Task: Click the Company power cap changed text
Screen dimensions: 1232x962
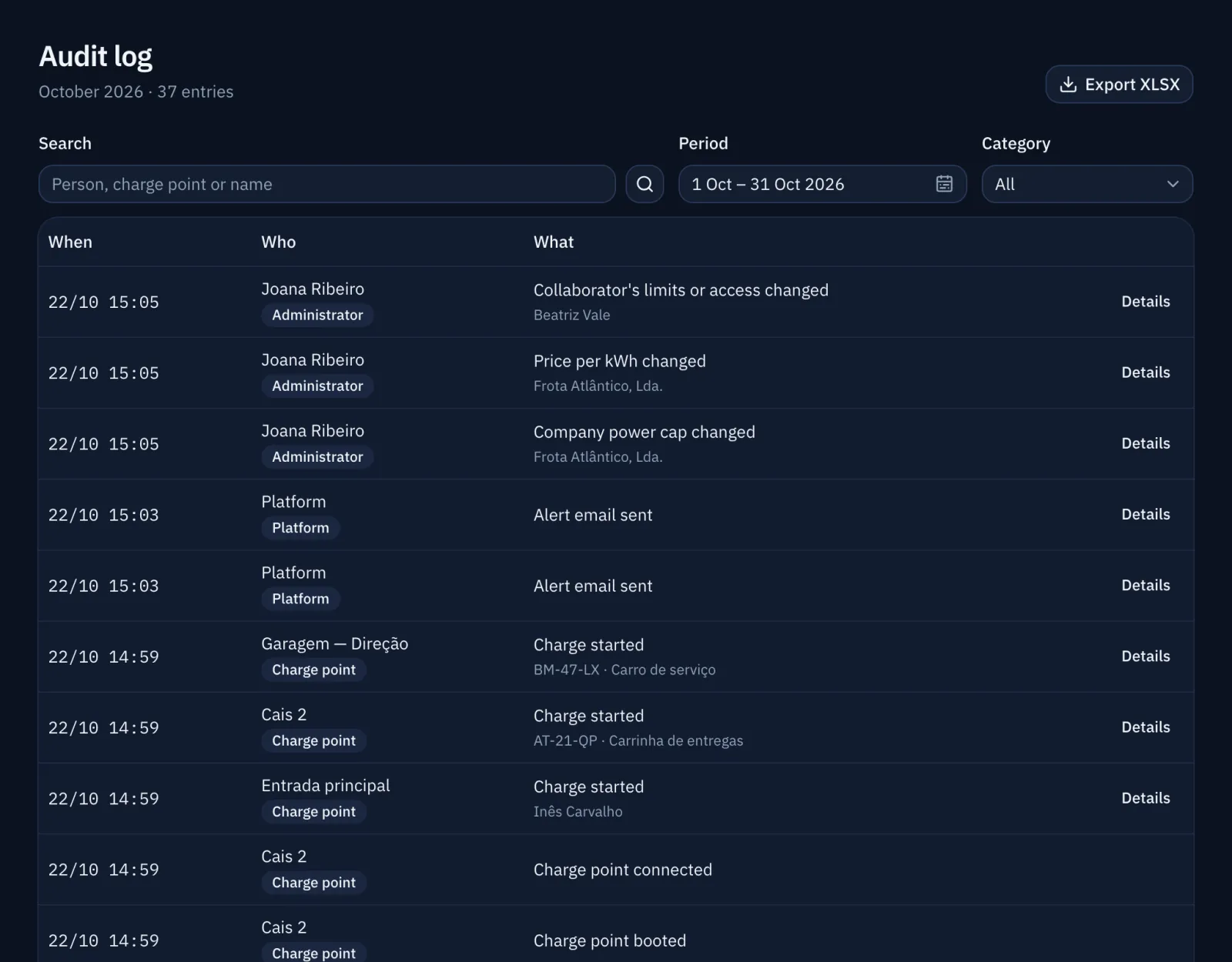Action: (x=644, y=432)
